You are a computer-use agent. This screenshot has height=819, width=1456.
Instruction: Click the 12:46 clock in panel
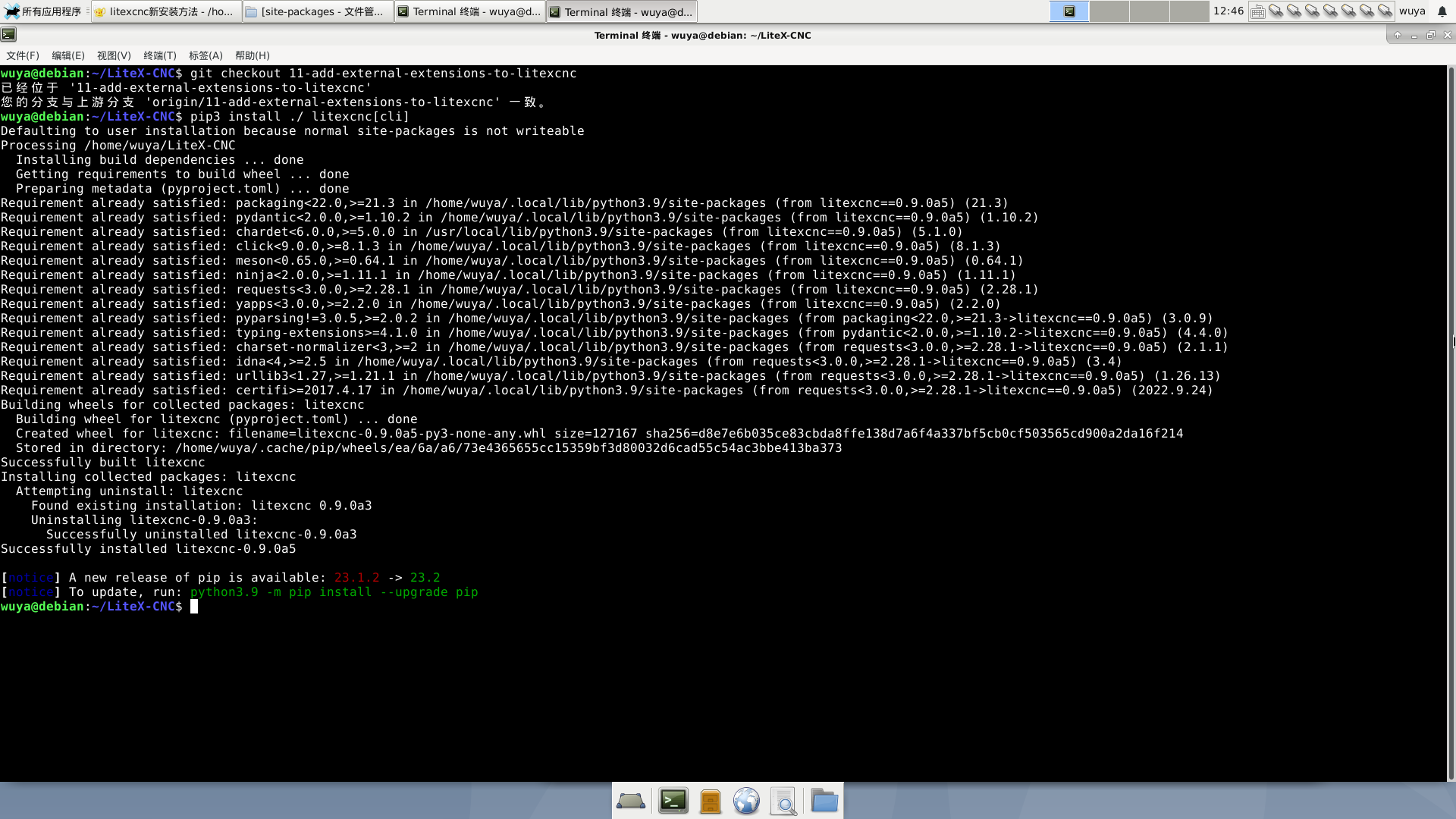coord(1228,11)
